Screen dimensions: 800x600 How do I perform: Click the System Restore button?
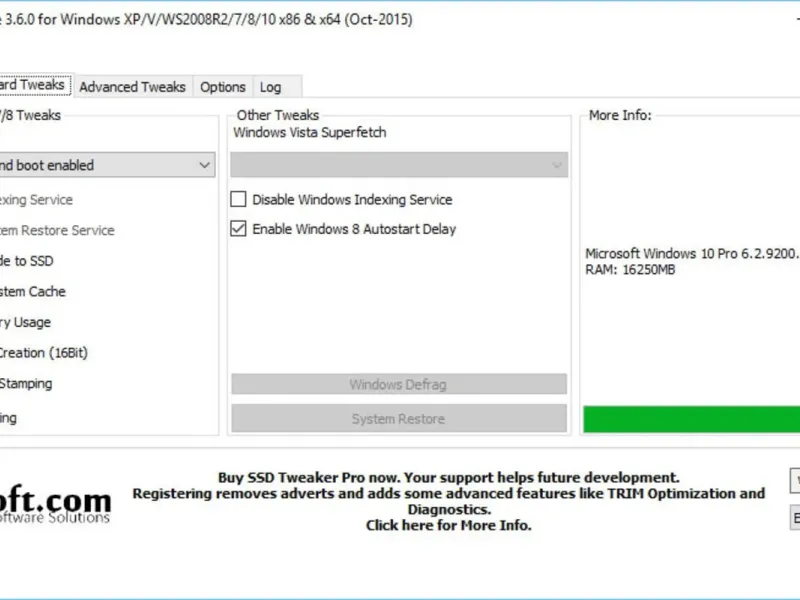[x=399, y=419]
